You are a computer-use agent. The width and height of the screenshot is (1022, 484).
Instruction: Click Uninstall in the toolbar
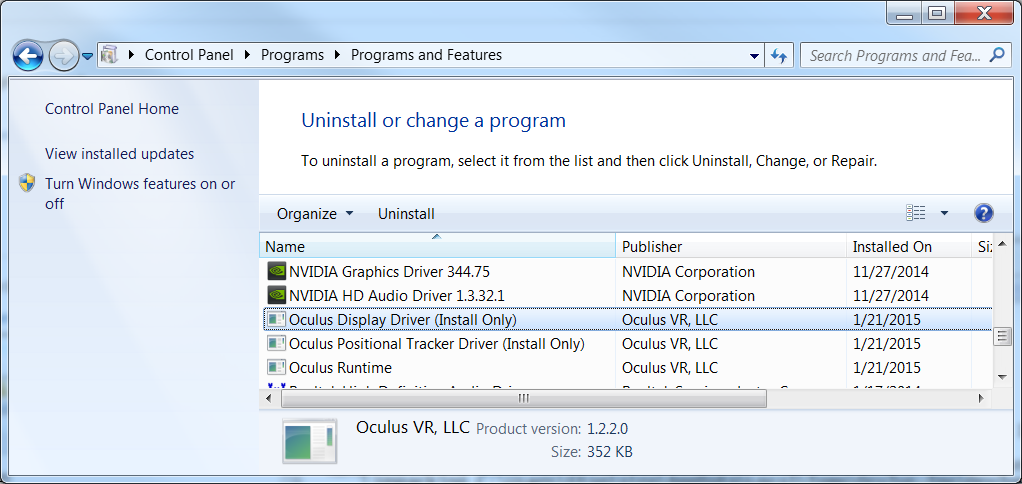point(406,214)
